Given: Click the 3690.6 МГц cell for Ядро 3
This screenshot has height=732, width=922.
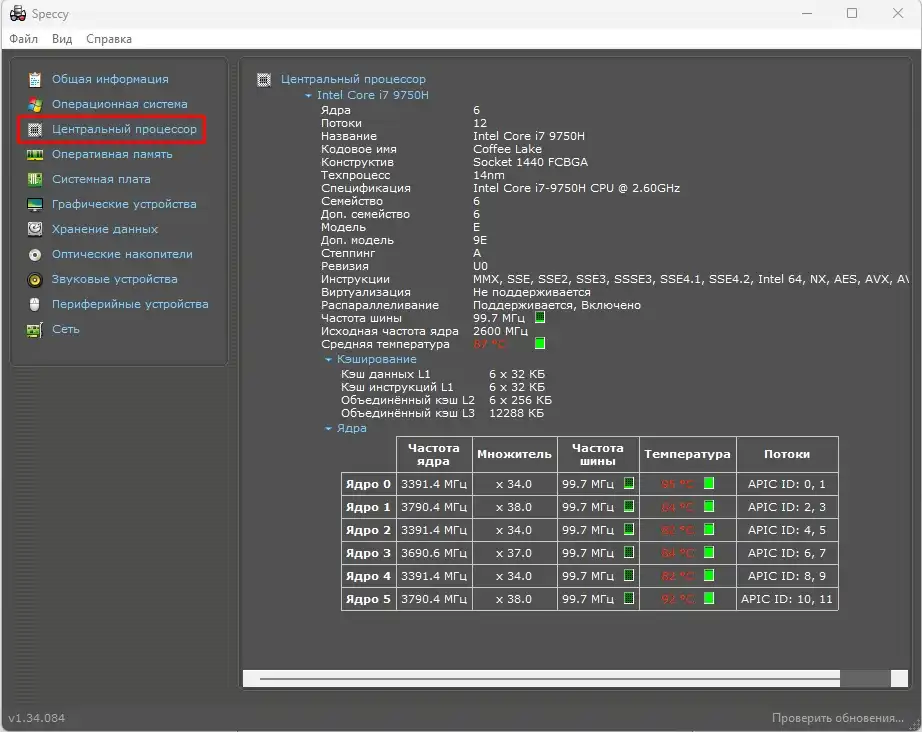Looking at the screenshot, I should coord(434,553).
